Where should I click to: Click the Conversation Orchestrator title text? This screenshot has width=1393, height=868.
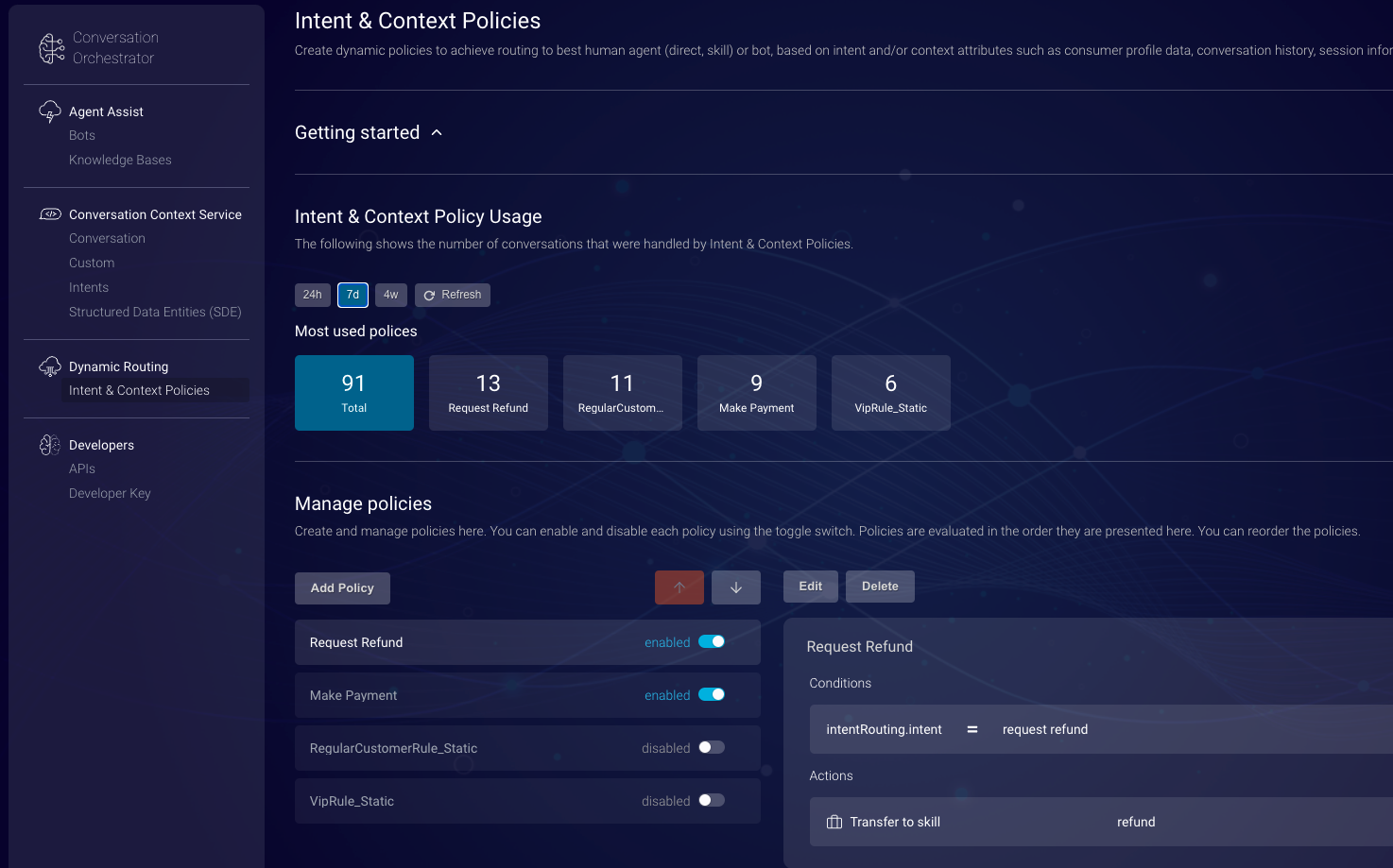point(115,48)
